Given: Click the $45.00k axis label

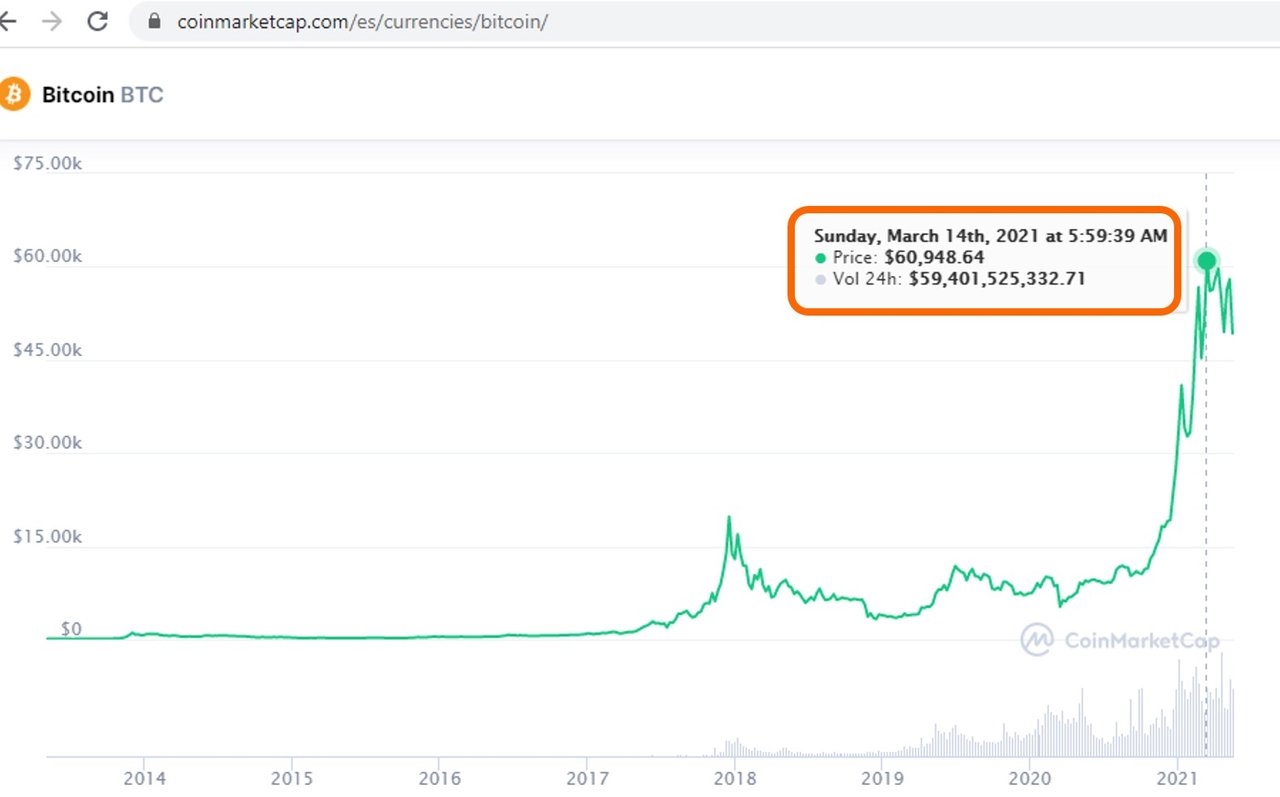Looking at the screenshot, I should tap(47, 350).
